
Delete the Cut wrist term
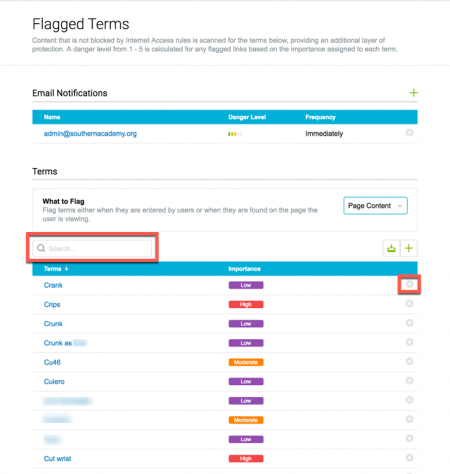tap(409, 458)
